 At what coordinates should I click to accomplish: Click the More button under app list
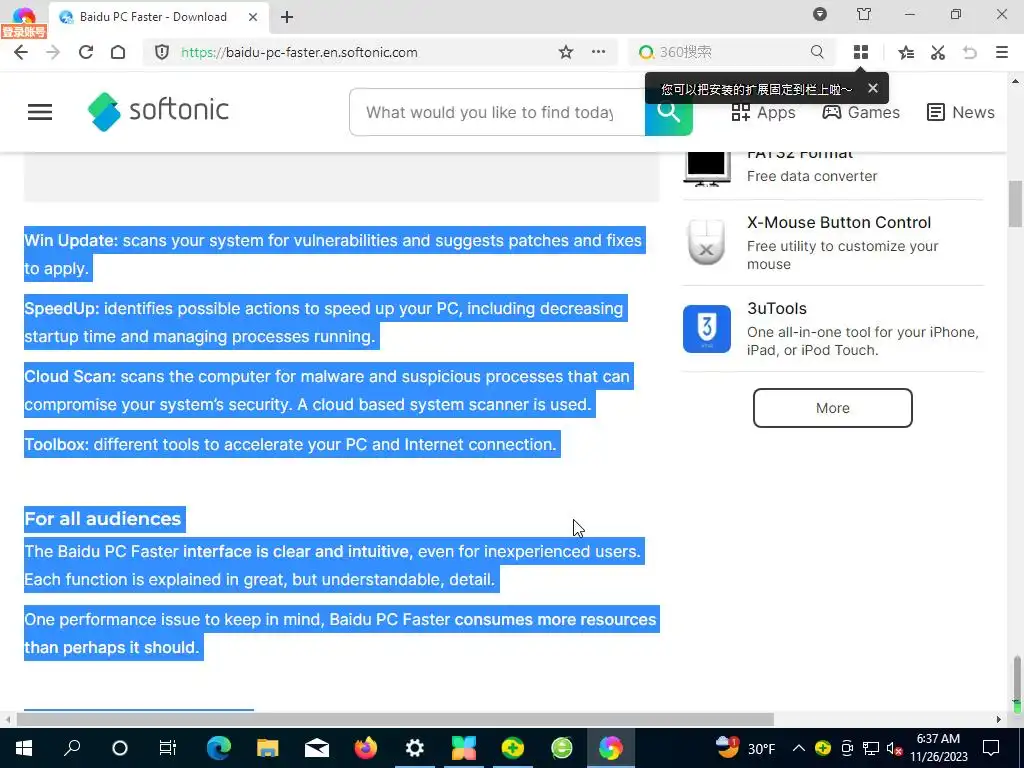pyautogui.click(x=833, y=408)
